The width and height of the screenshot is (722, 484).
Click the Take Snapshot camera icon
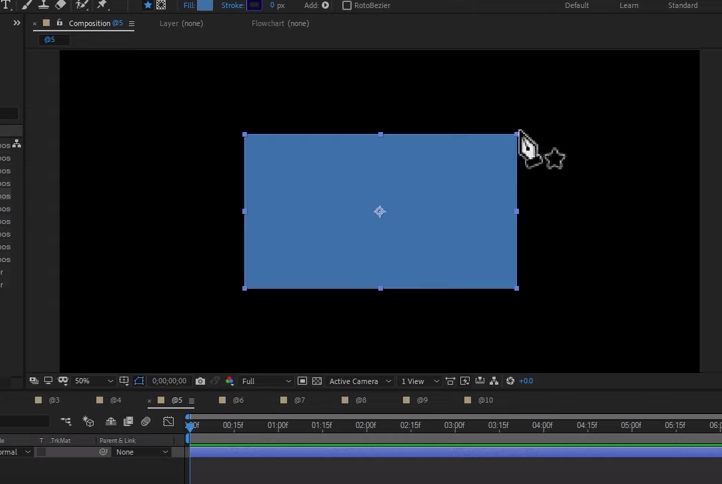(200, 381)
